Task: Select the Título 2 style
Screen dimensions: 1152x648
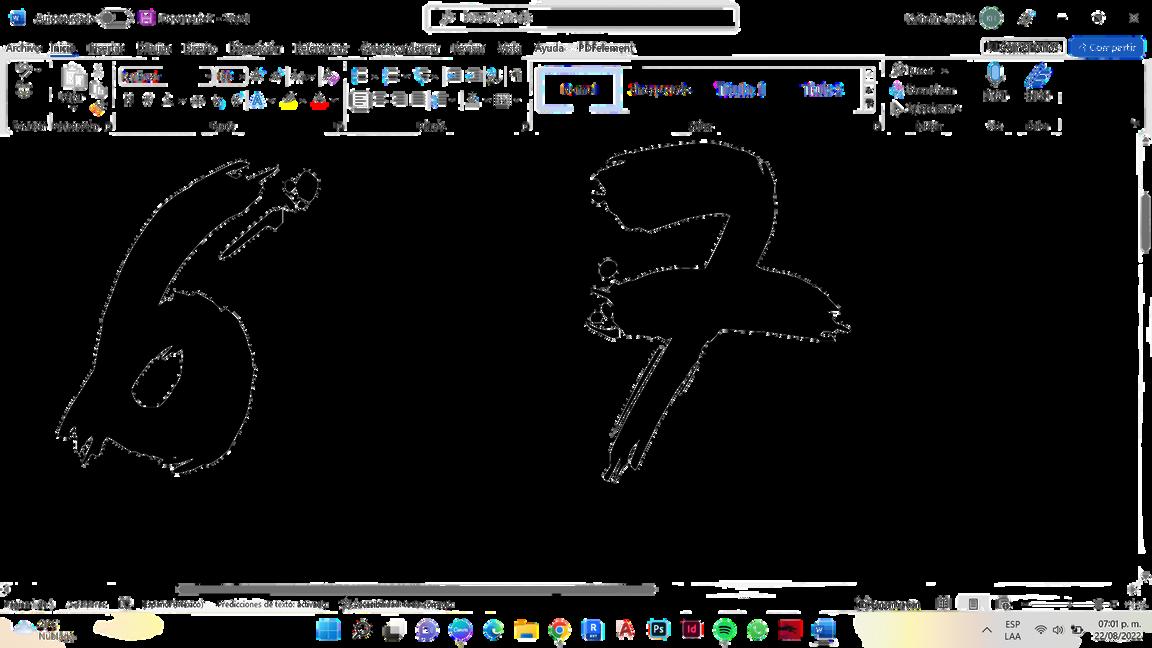Action: (x=823, y=89)
